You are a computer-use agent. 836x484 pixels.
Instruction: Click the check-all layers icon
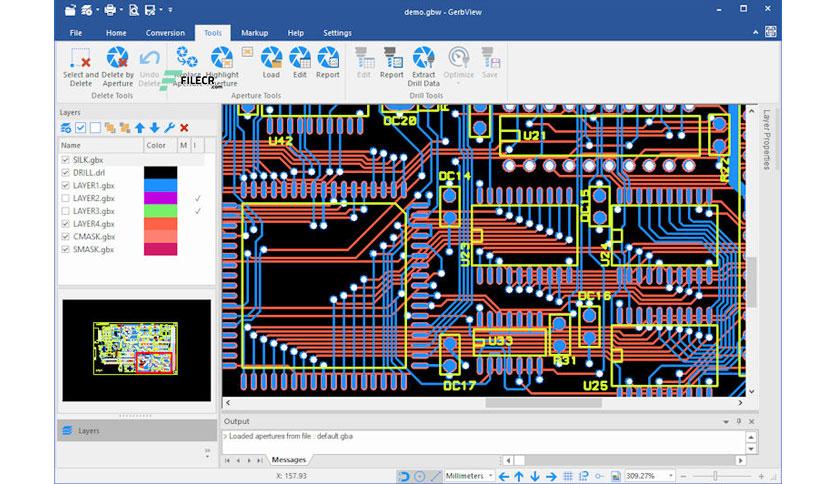point(81,128)
